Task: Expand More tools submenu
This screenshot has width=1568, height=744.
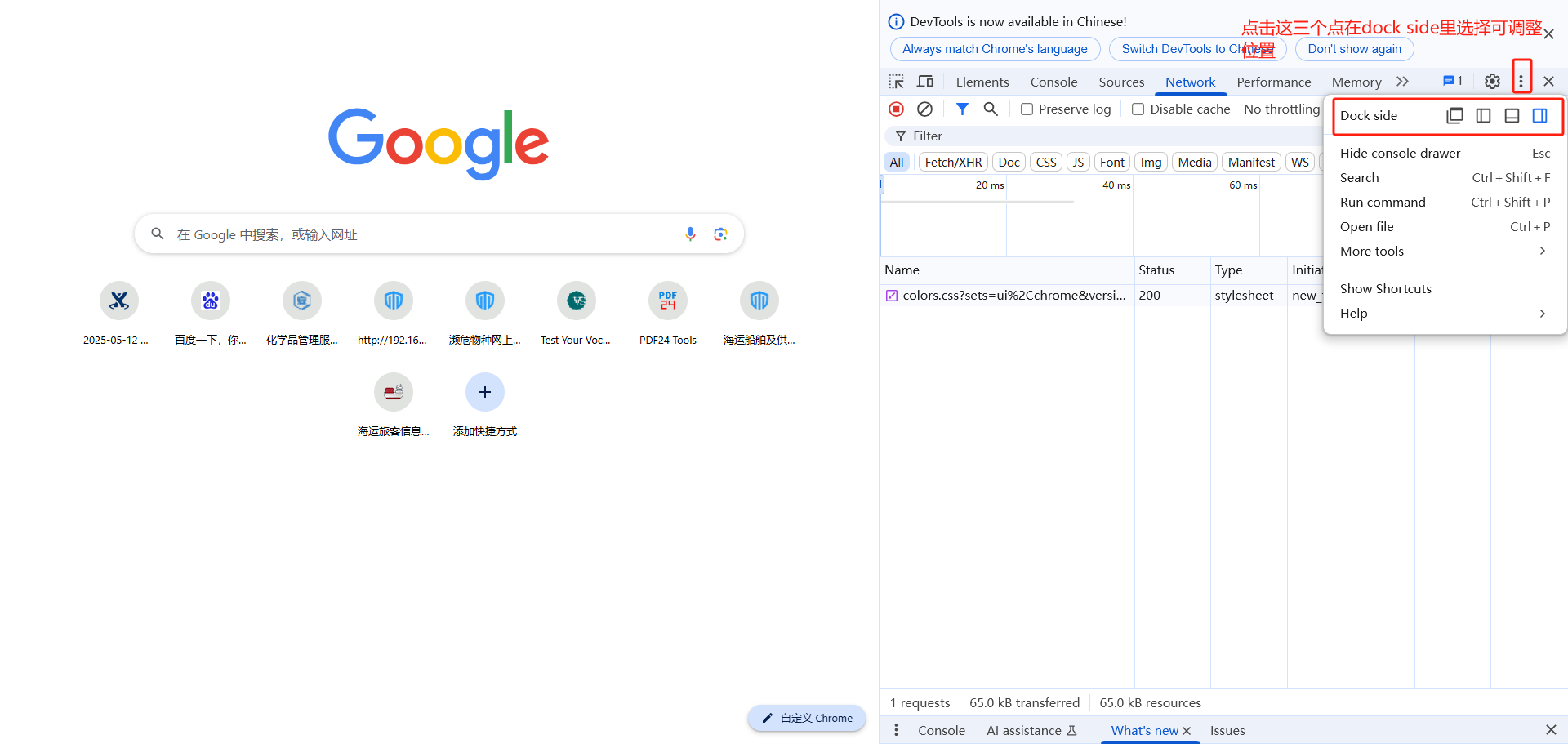Action: [1445, 251]
